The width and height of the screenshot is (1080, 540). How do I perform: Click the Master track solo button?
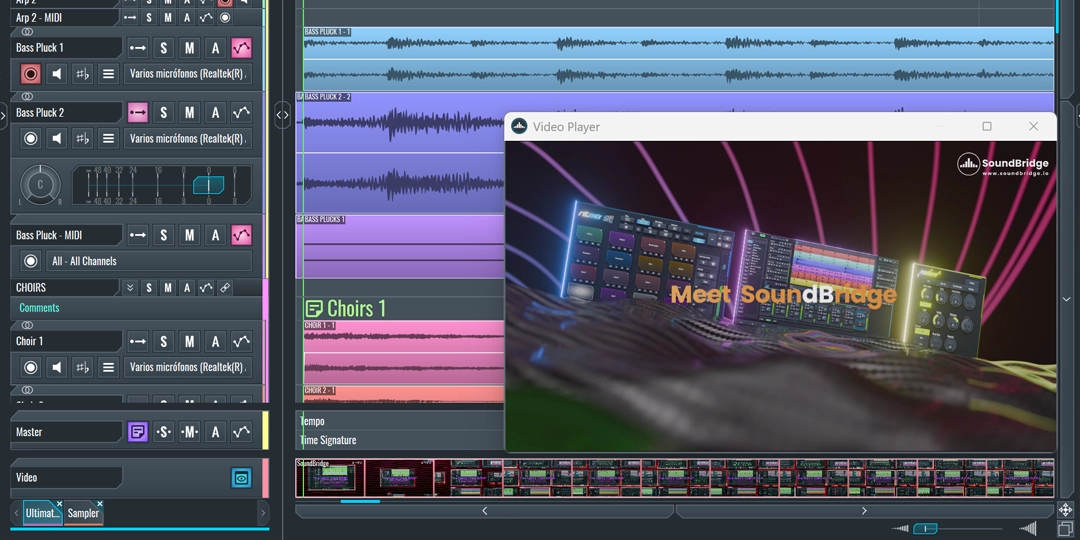[163, 432]
